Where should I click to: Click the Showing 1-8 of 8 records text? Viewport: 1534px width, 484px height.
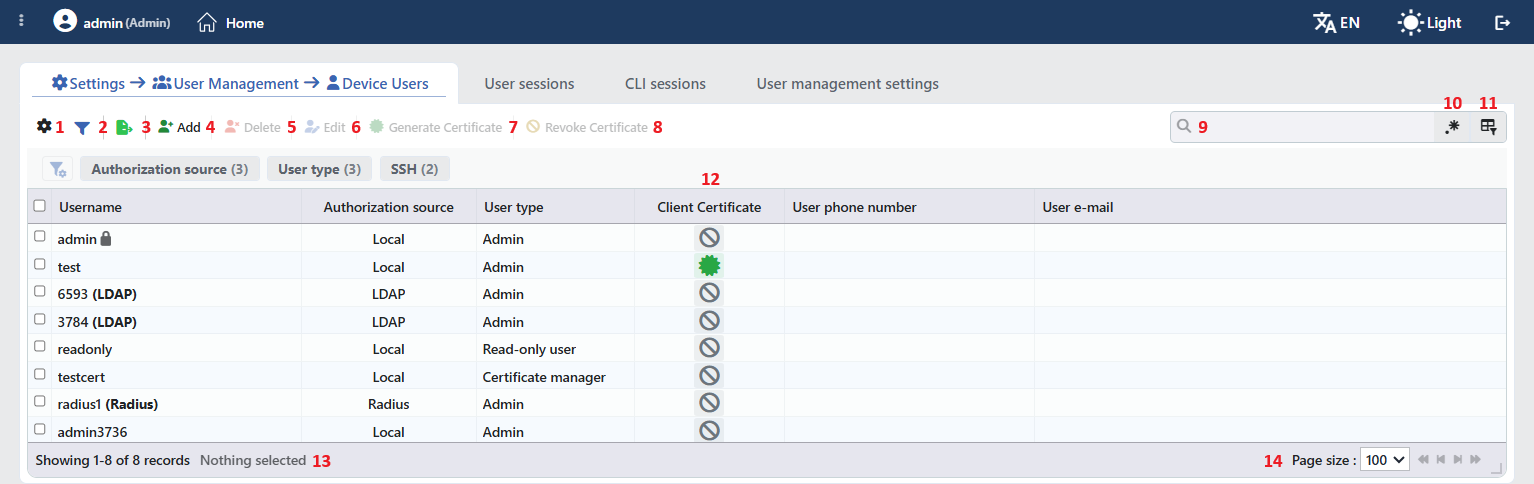point(112,460)
